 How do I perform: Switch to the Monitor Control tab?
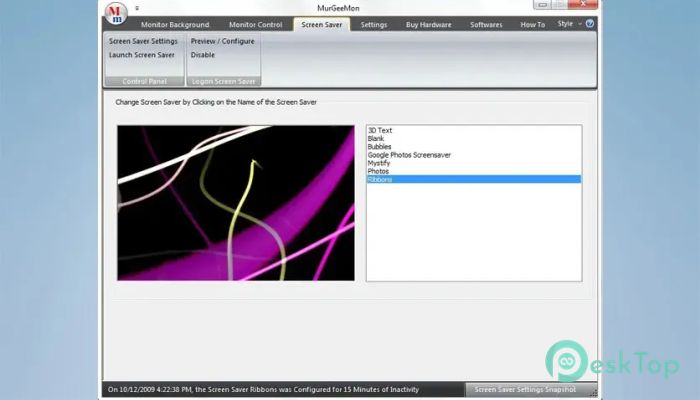point(255,25)
